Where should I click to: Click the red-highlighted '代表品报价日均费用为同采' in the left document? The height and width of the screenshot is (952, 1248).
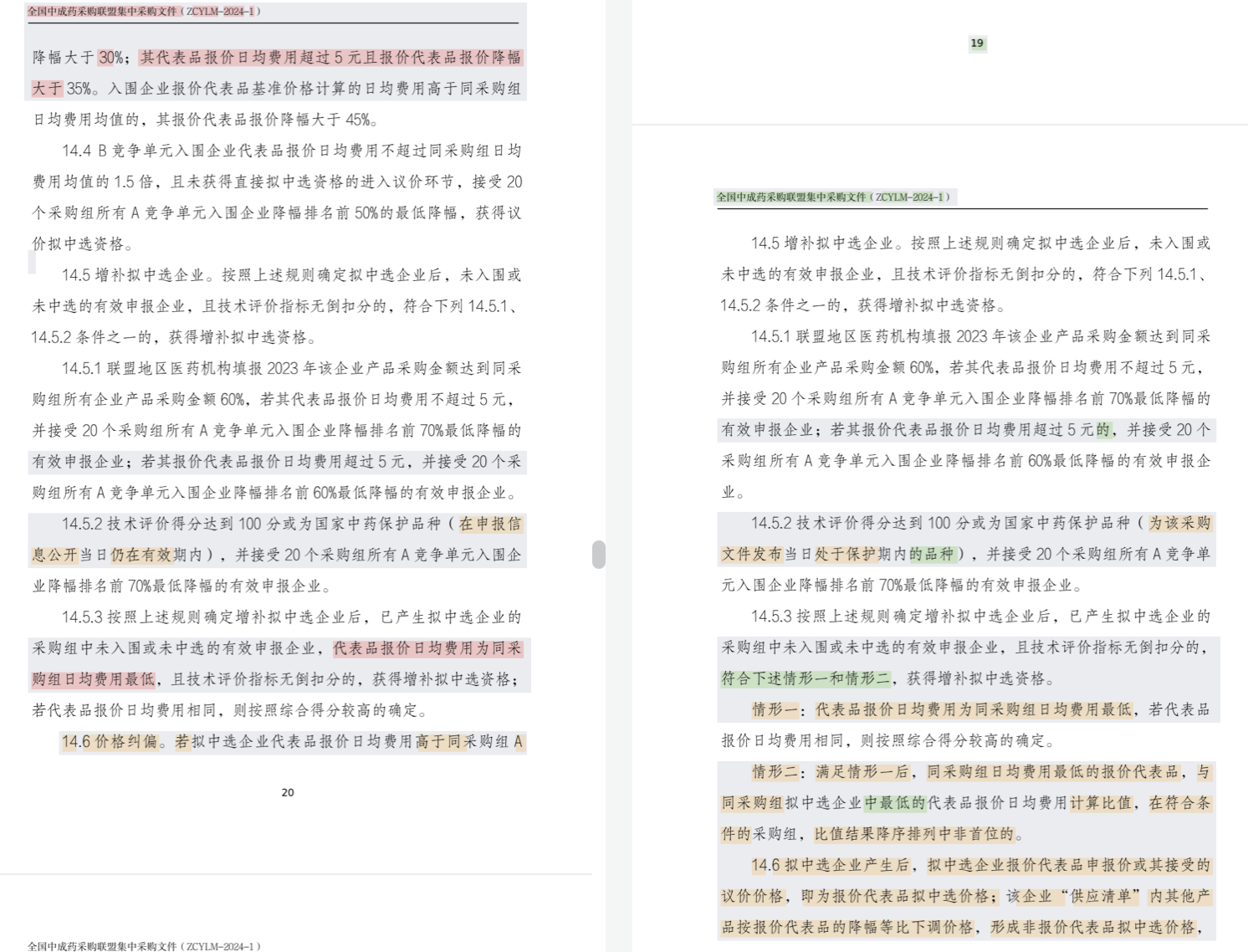click(x=427, y=648)
